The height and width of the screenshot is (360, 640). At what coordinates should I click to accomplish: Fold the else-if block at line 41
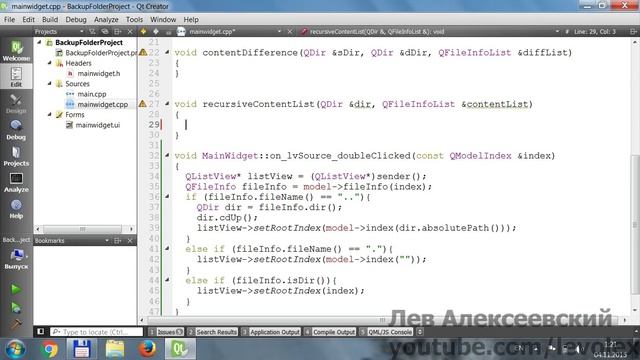tap(167, 248)
